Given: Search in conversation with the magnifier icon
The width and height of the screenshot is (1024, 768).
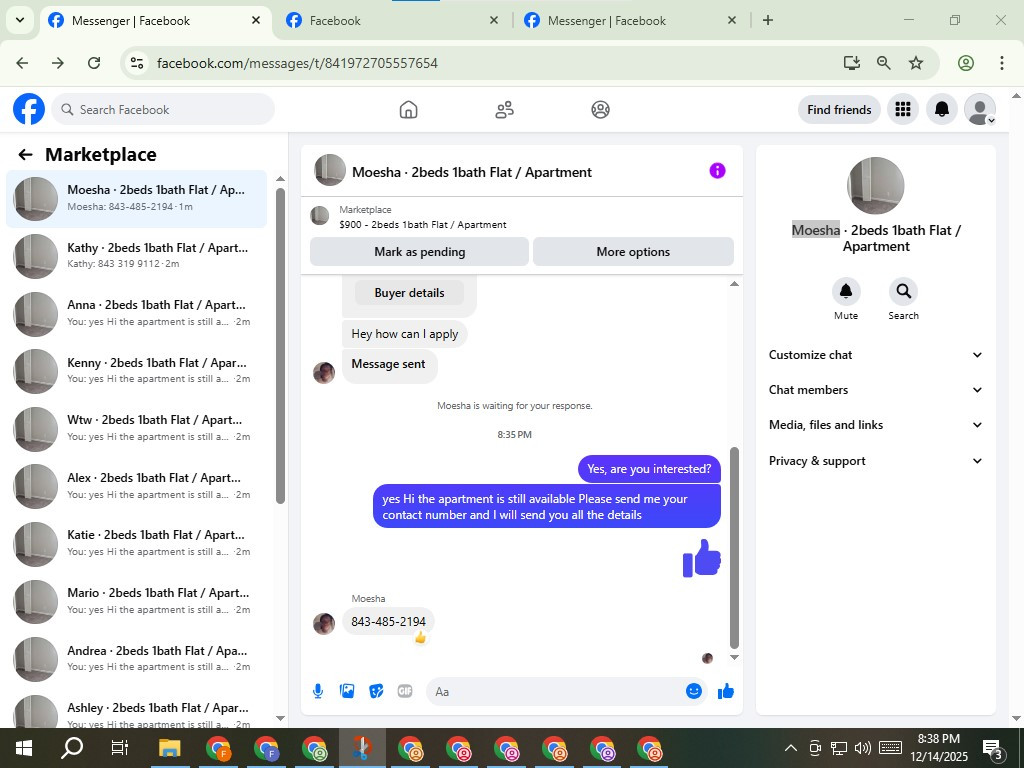Looking at the screenshot, I should tap(903, 291).
